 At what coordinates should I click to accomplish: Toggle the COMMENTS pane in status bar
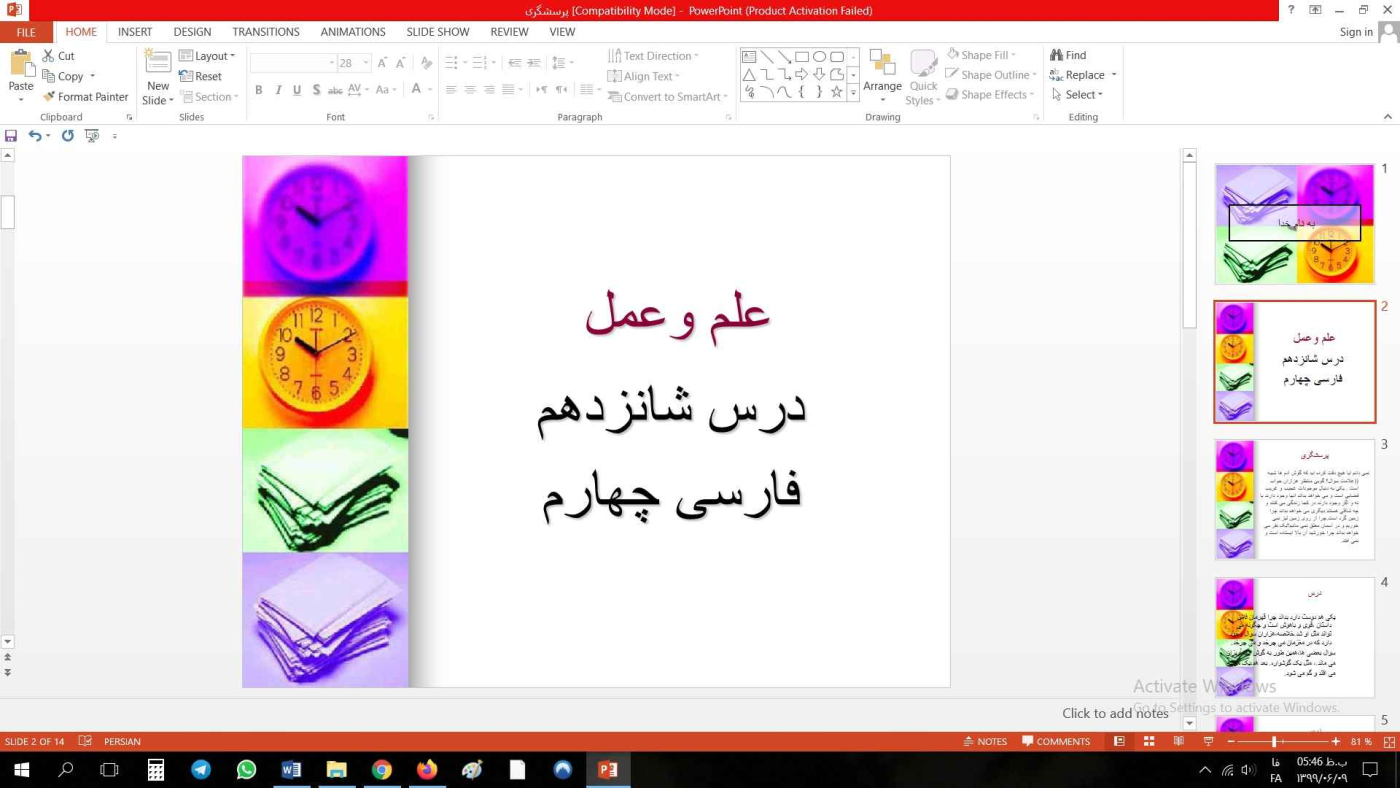pyautogui.click(x=1056, y=742)
